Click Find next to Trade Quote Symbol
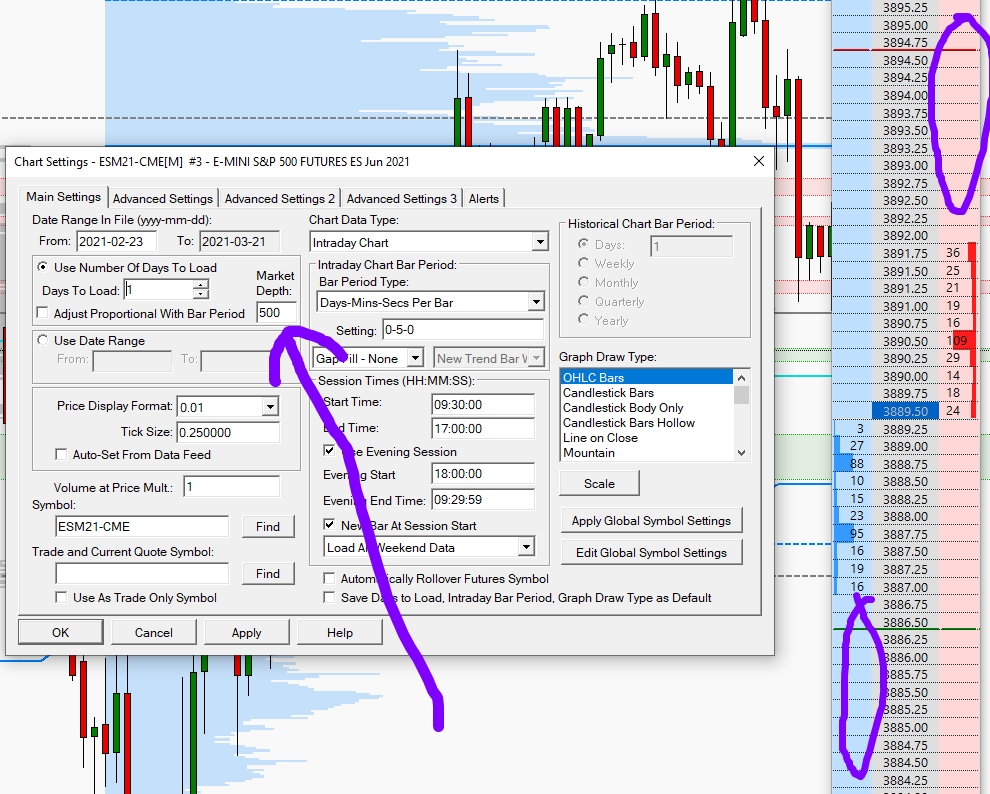The image size is (990, 794). pos(268,573)
